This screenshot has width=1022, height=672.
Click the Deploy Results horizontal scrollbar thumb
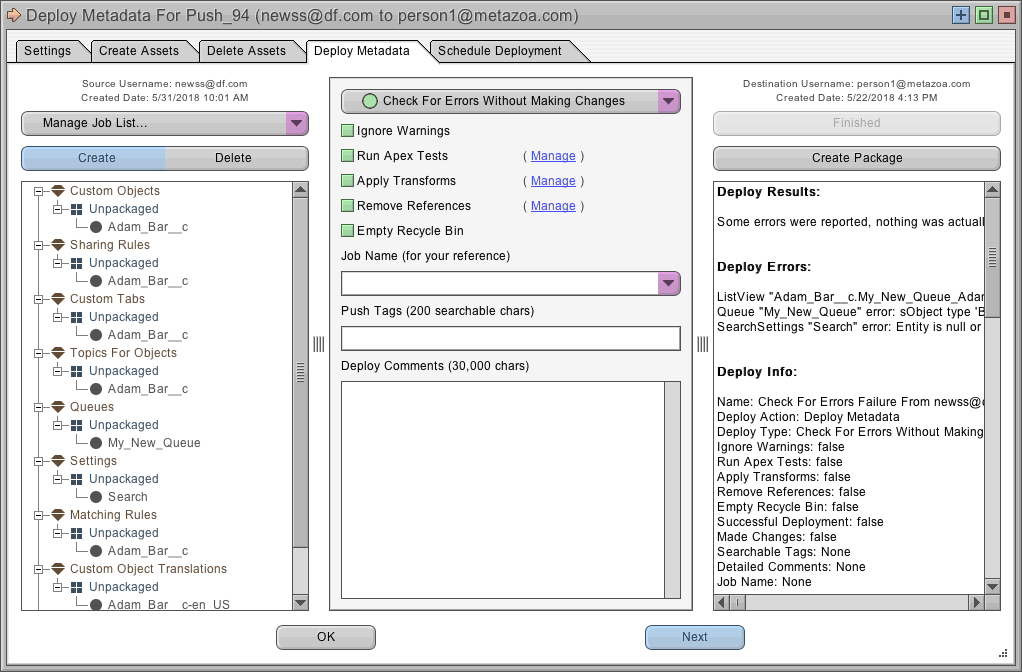point(738,602)
